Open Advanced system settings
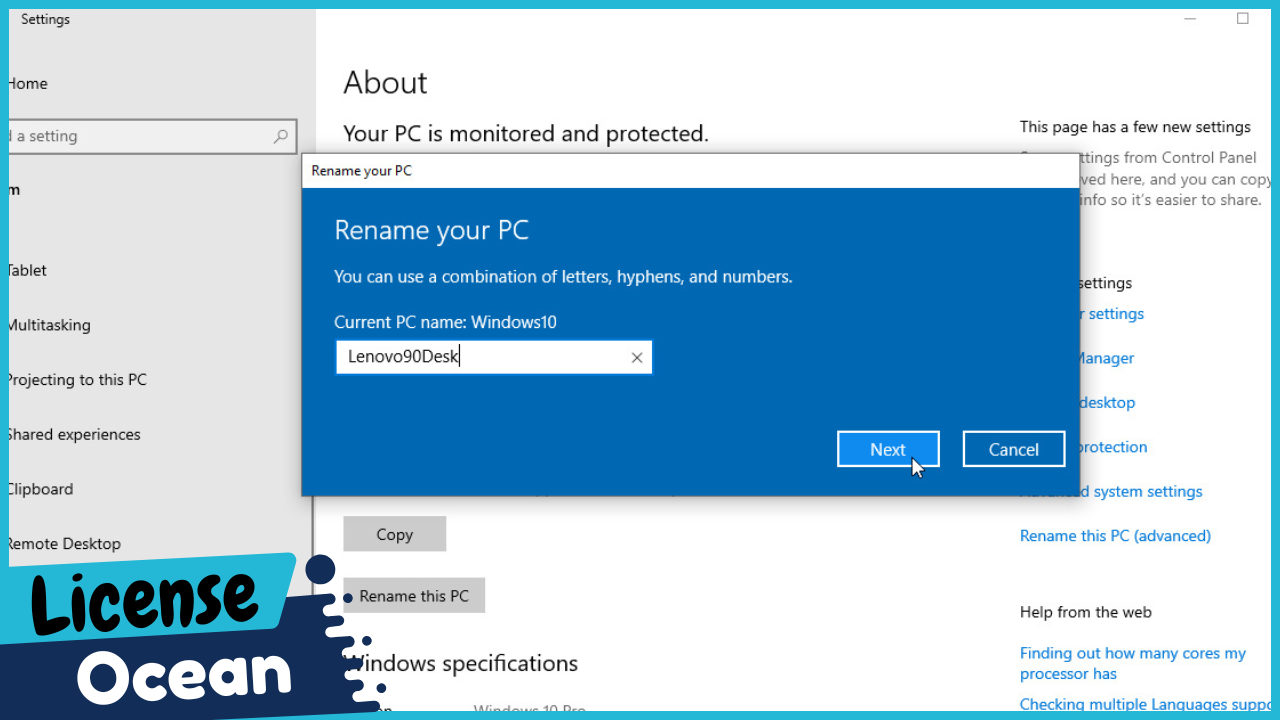 click(1110, 491)
